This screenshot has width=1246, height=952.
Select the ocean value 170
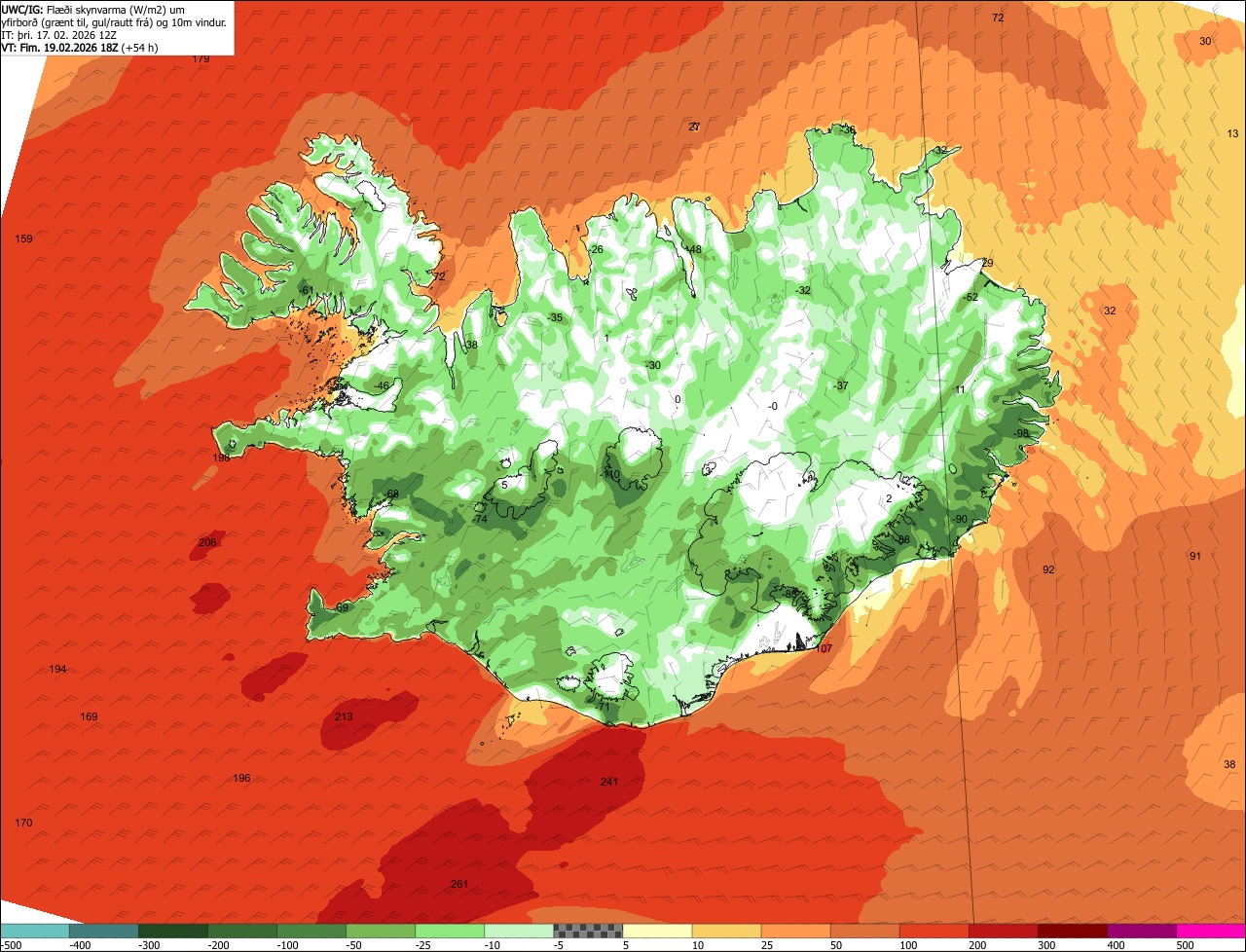pos(23,824)
